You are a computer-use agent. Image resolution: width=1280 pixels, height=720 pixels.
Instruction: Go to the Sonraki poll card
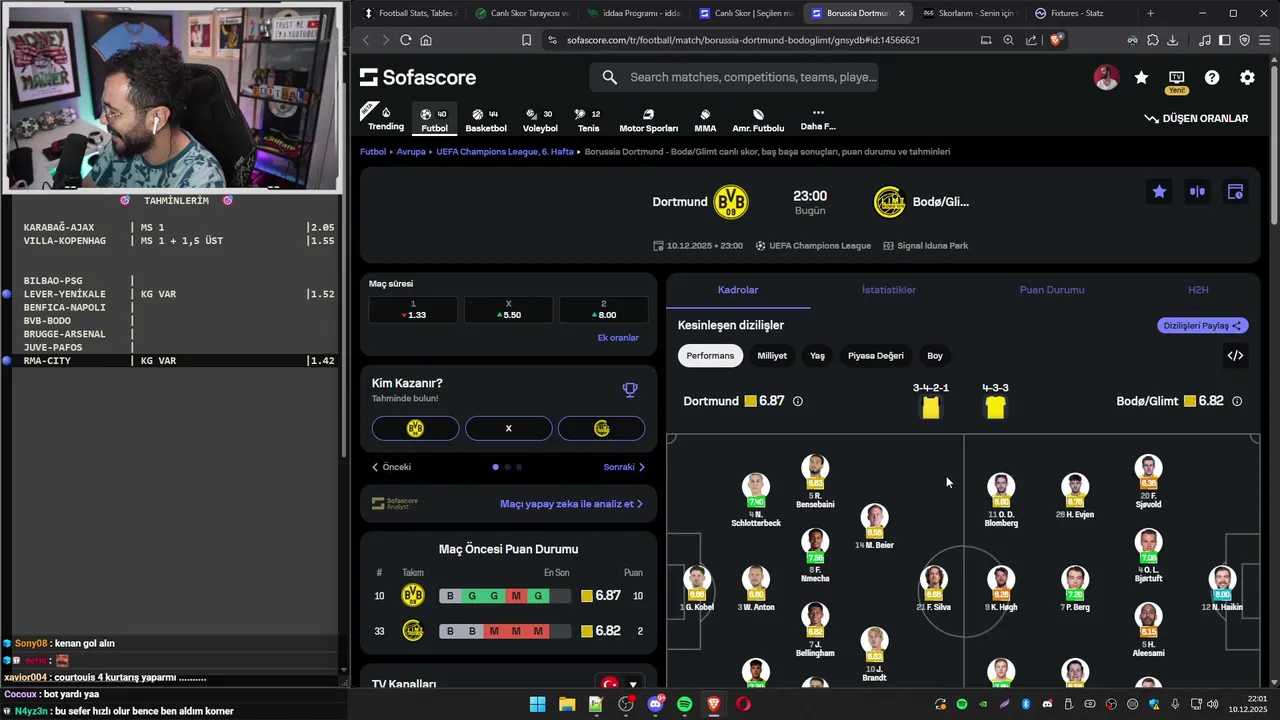(x=624, y=467)
